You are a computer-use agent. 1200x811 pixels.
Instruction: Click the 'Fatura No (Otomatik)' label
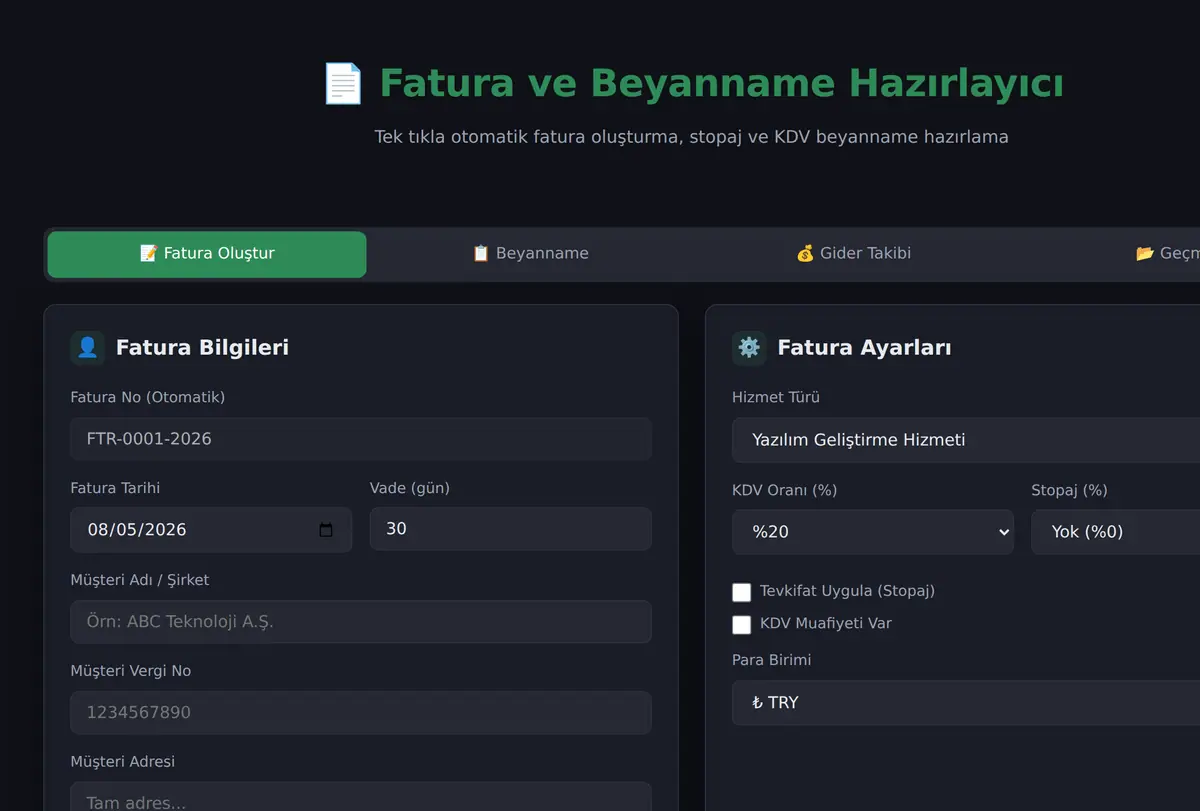148,397
